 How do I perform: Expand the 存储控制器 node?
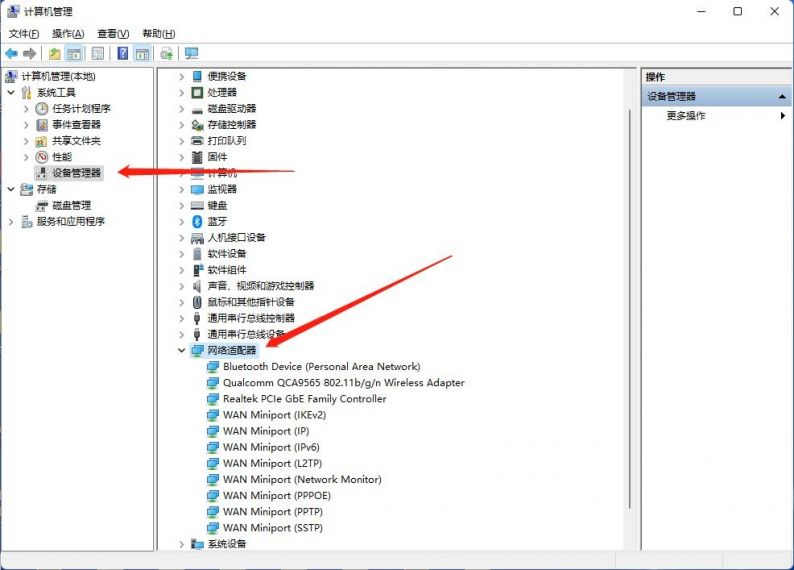click(181, 125)
